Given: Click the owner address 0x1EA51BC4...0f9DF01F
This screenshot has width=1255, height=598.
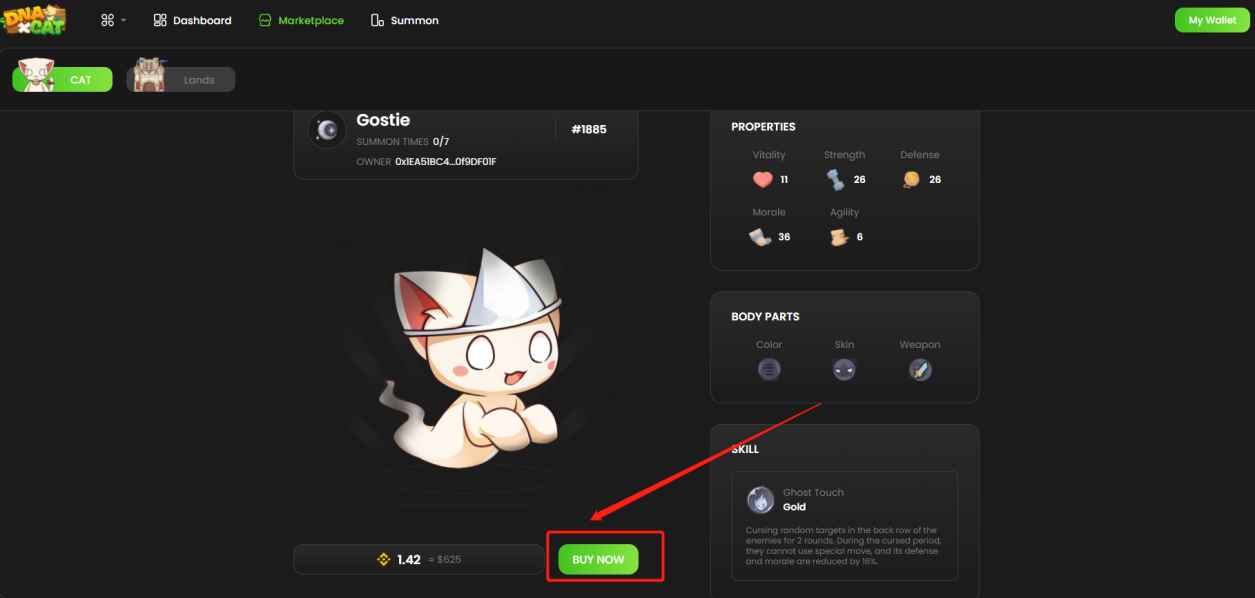Looking at the screenshot, I should pos(446,161).
